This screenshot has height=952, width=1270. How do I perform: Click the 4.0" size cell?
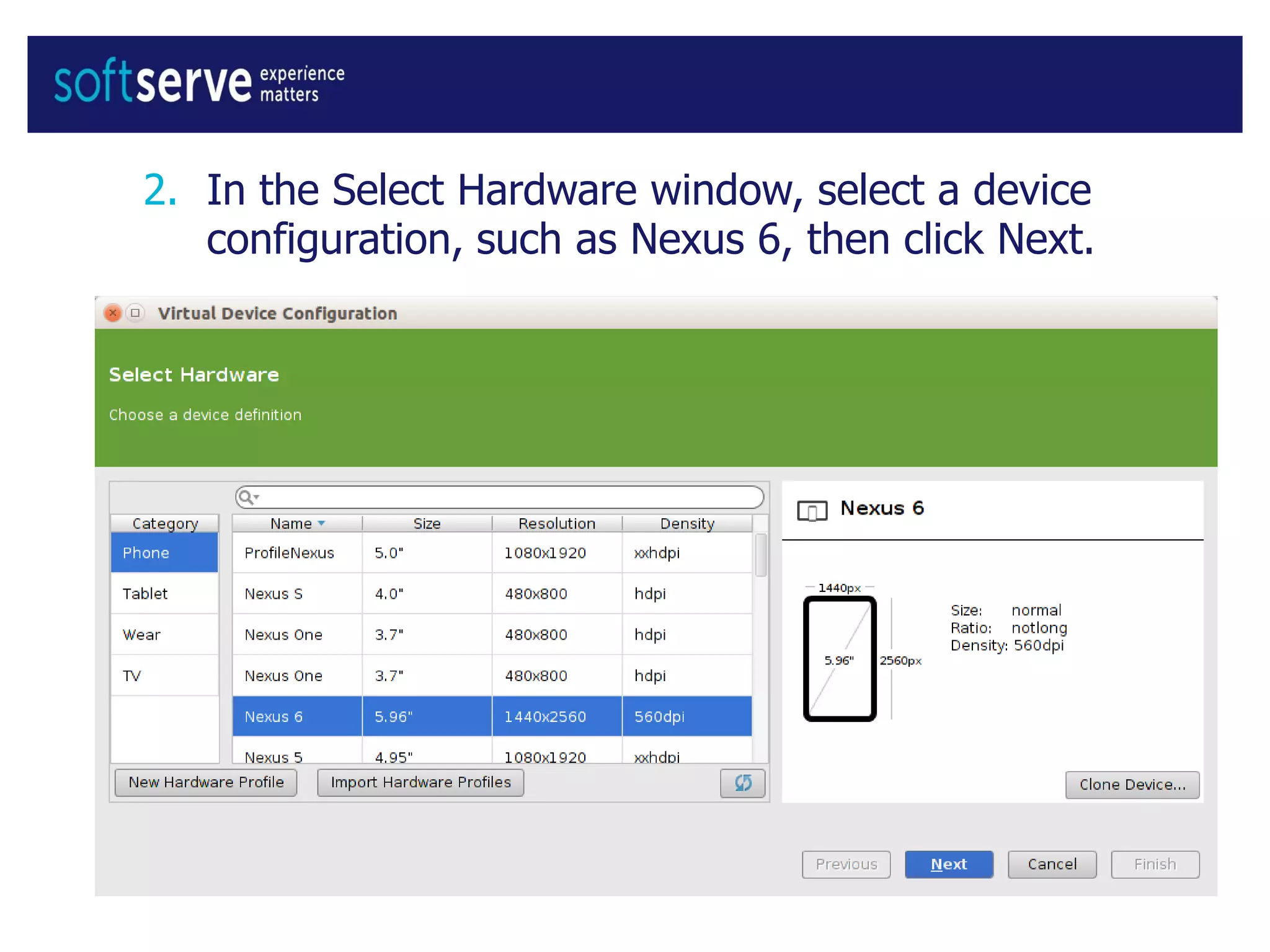(427, 593)
